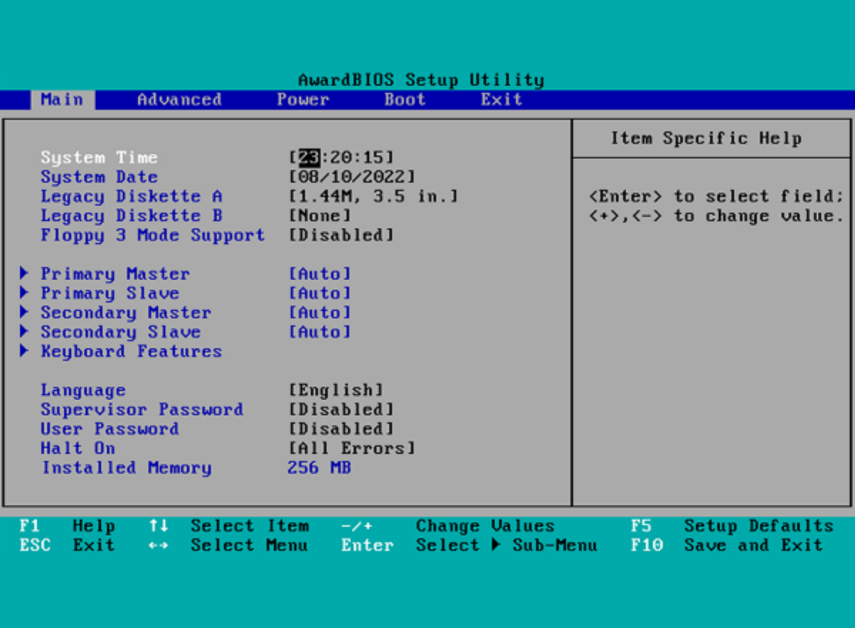Switch to the Advanced tab
The width and height of the screenshot is (855, 628).
point(178,99)
